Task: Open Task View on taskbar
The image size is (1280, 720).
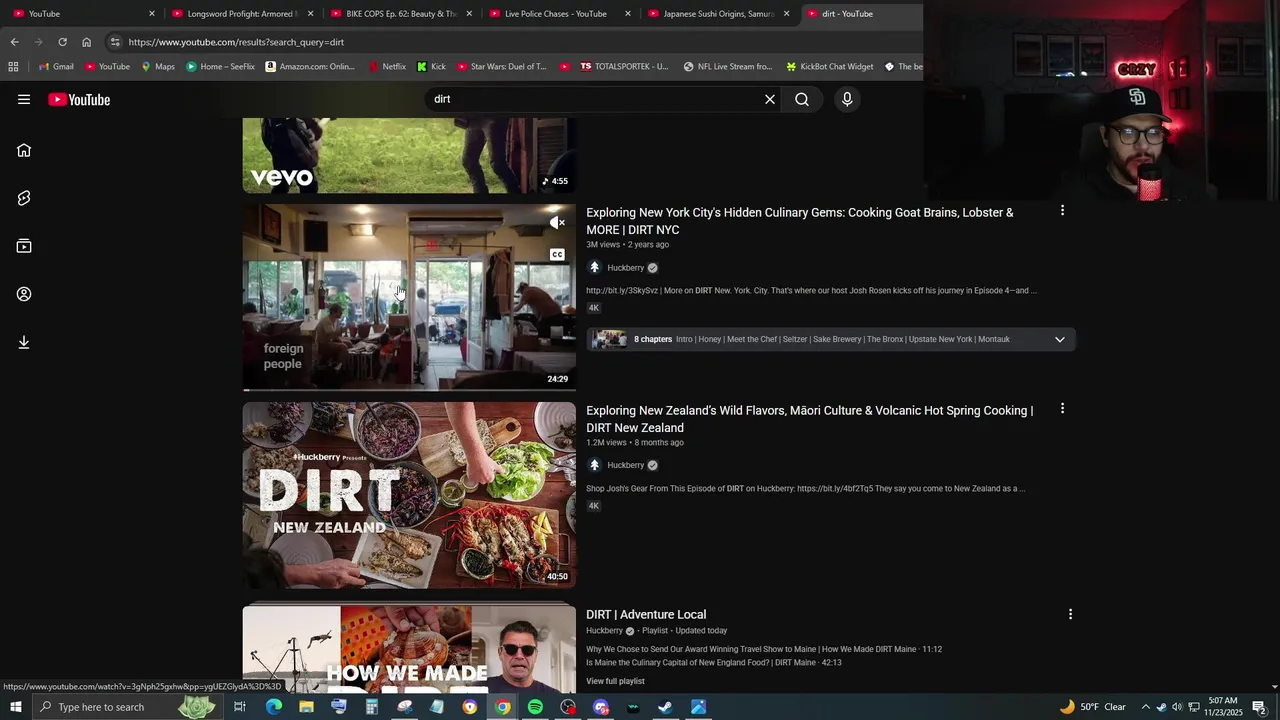Action: pyautogui.click(x=240, y=707)
